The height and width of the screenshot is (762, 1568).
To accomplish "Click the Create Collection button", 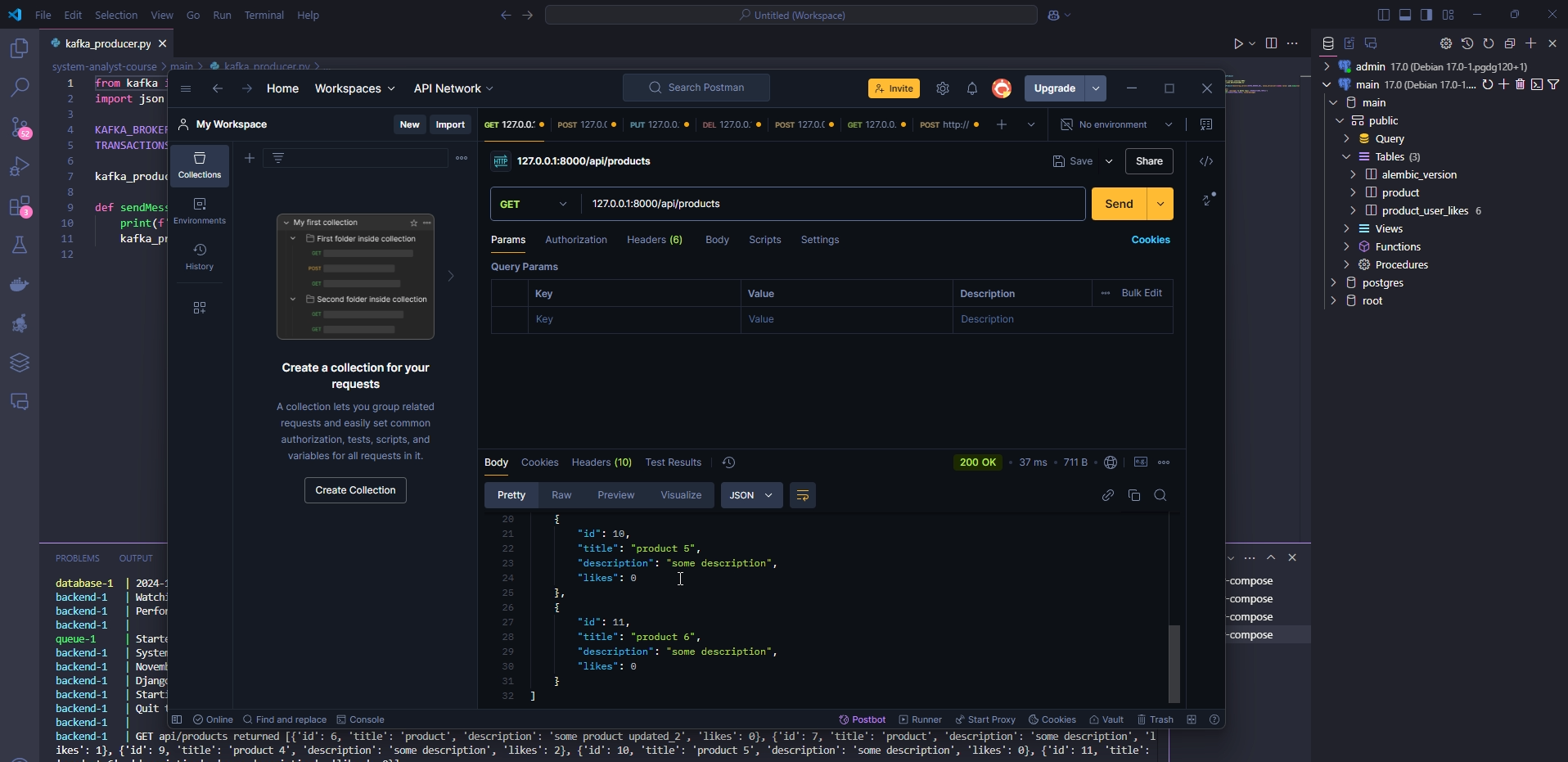I will 355,490.
